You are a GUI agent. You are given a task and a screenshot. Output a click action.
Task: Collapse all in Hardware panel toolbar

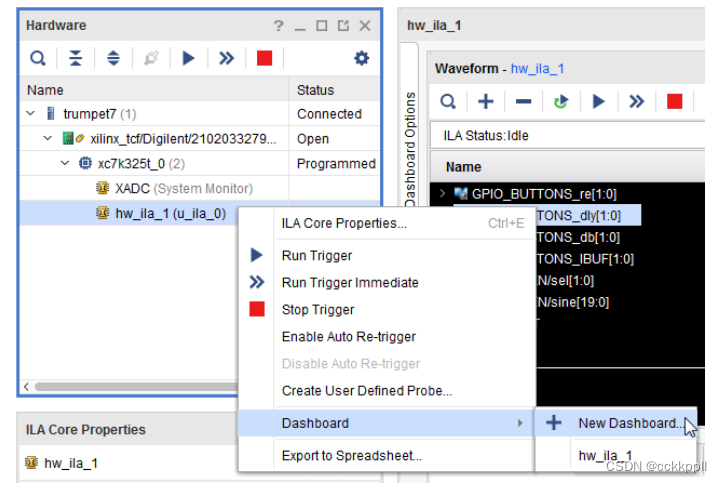[x=76, y=58]
